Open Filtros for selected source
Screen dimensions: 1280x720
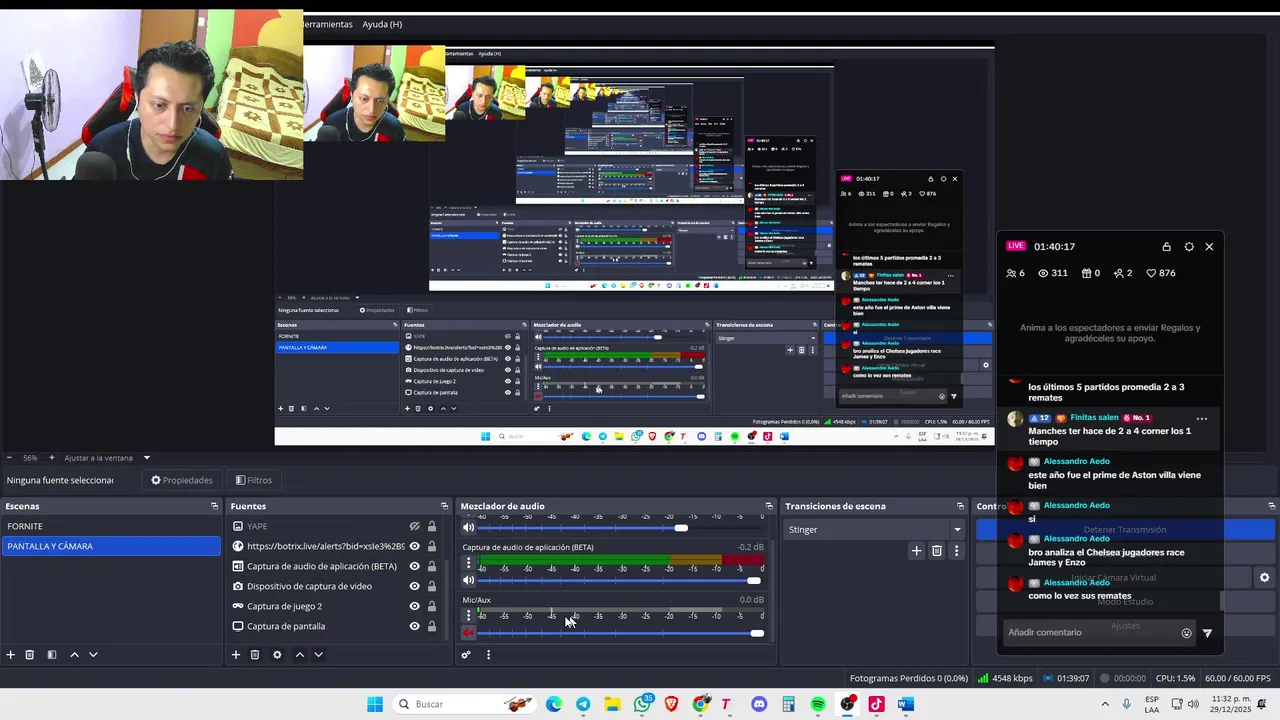click(x=254, y=480)
